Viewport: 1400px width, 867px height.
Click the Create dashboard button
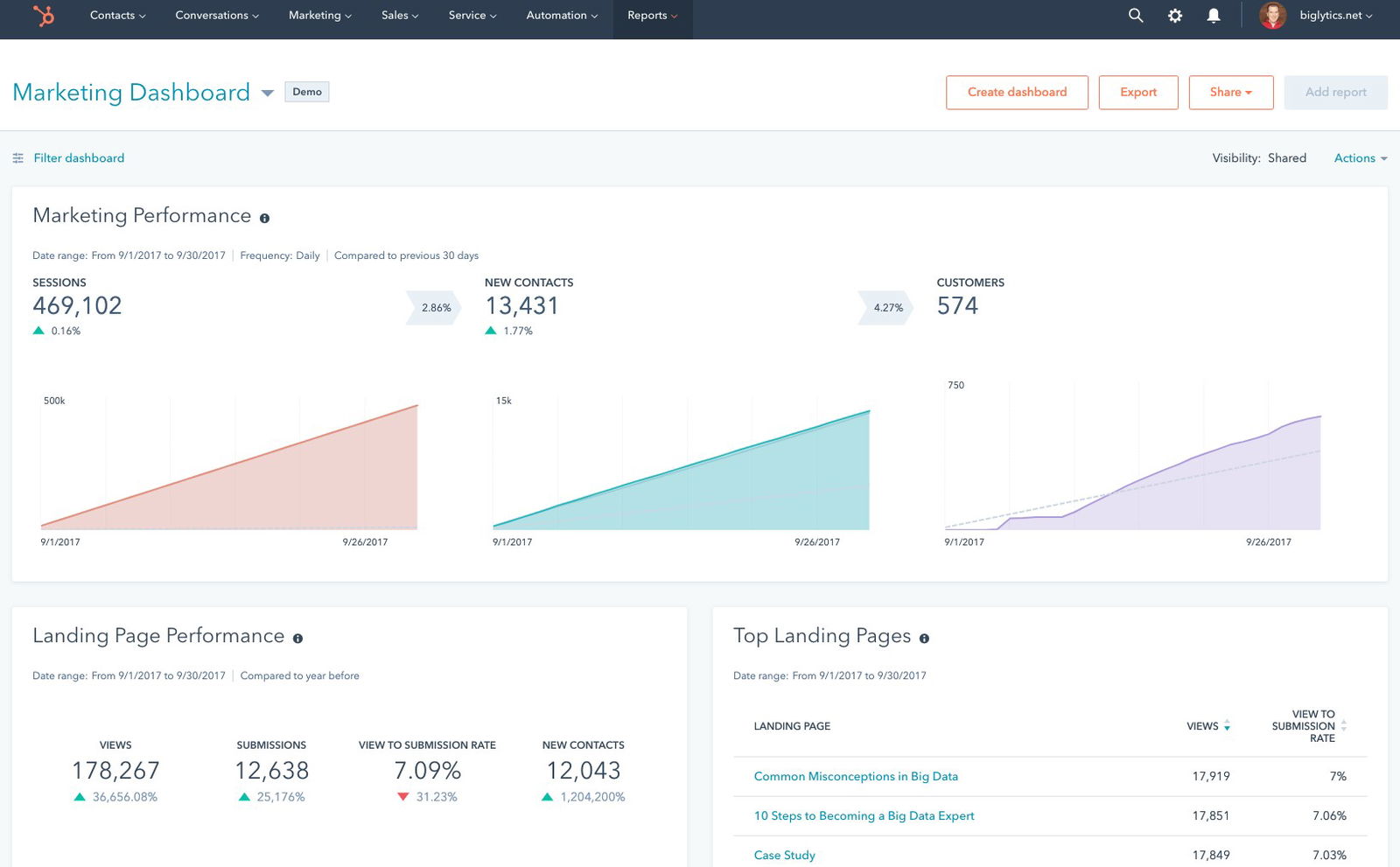click(1017, 92)
